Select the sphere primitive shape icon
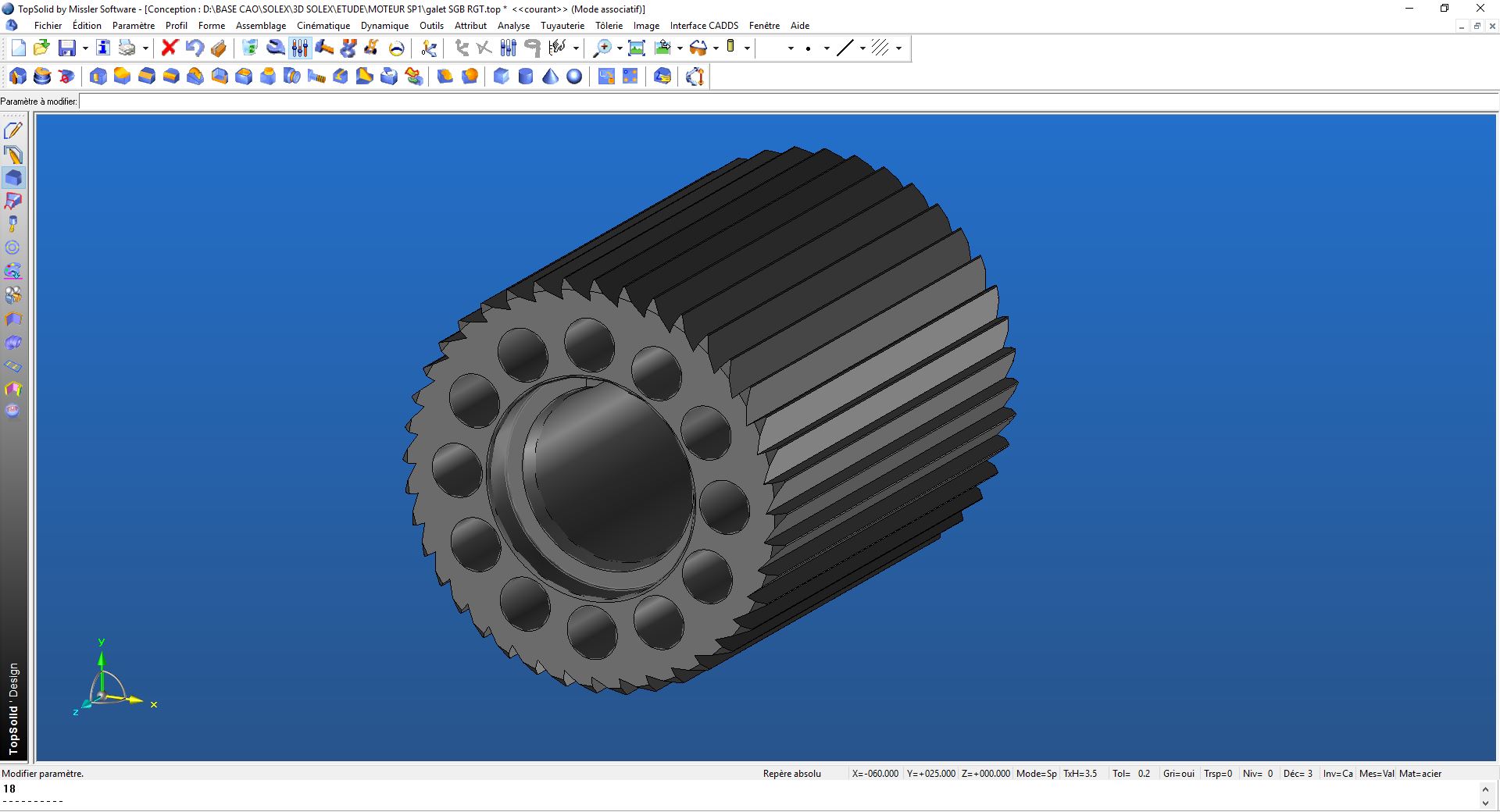The image size is (1500, 812). coord(574,77)
